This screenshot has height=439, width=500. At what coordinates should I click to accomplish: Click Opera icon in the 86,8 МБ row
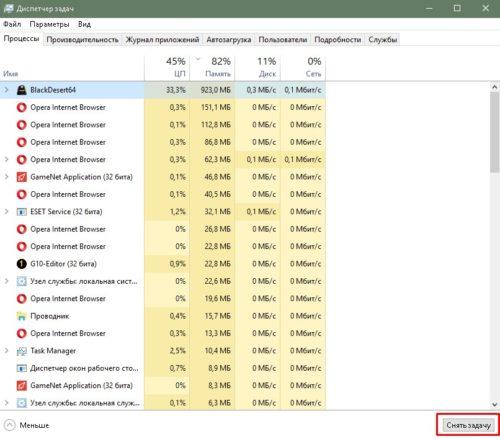[x=22, y=142]
